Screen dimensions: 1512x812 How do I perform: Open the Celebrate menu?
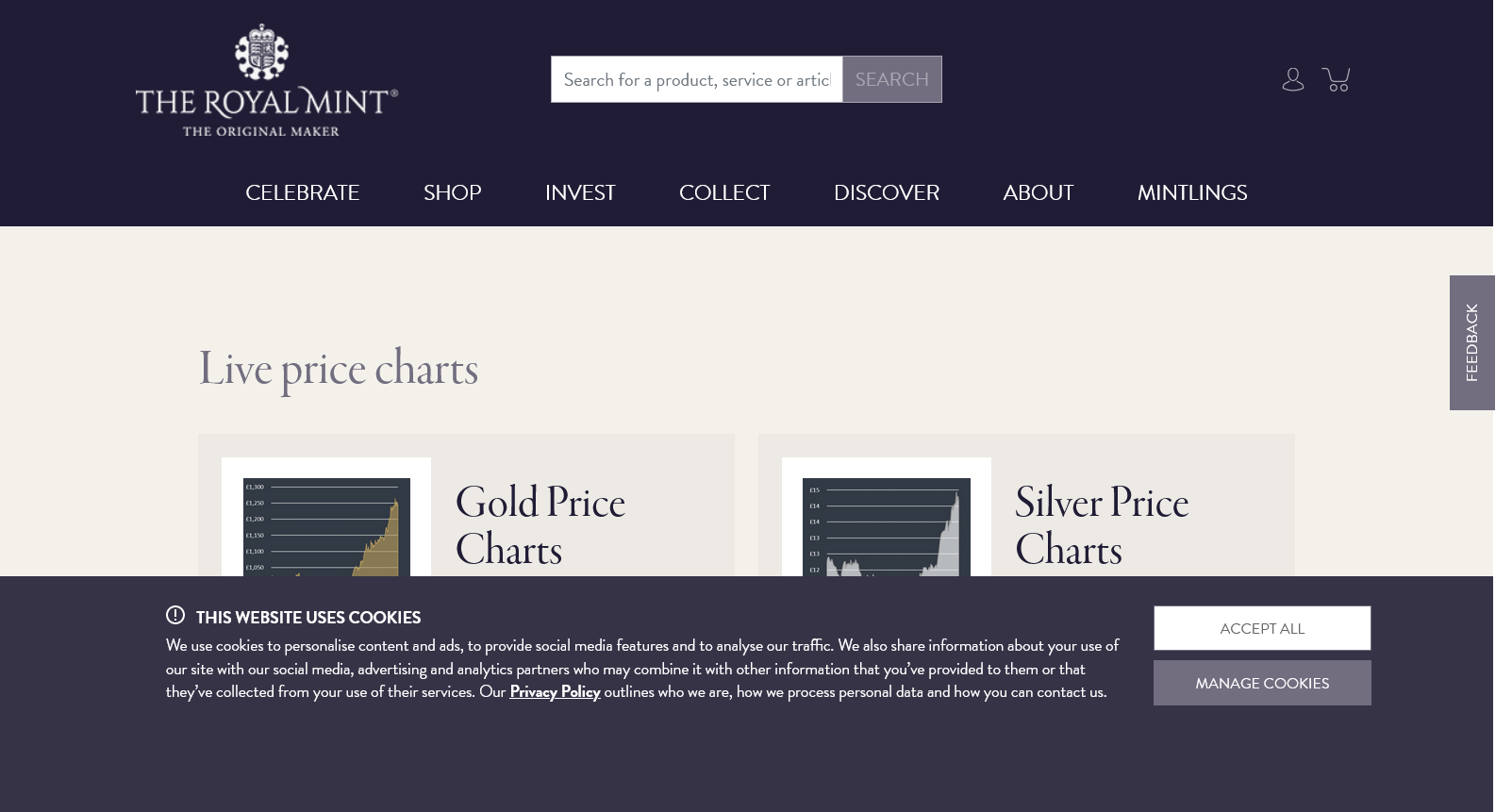302,192
